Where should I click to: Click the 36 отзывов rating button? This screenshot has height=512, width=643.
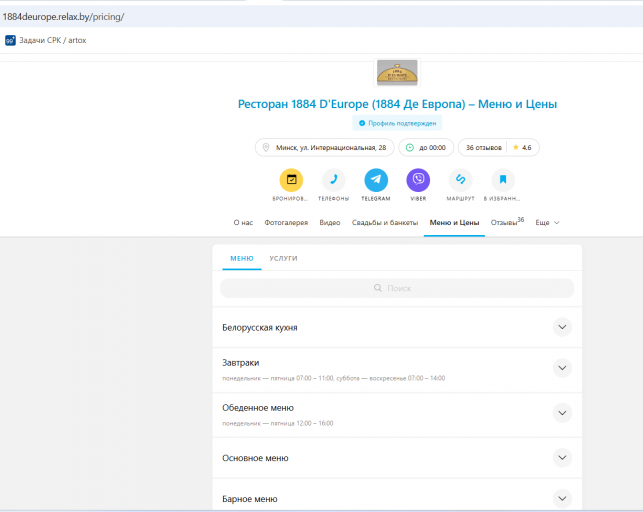(x=499, y=148)
